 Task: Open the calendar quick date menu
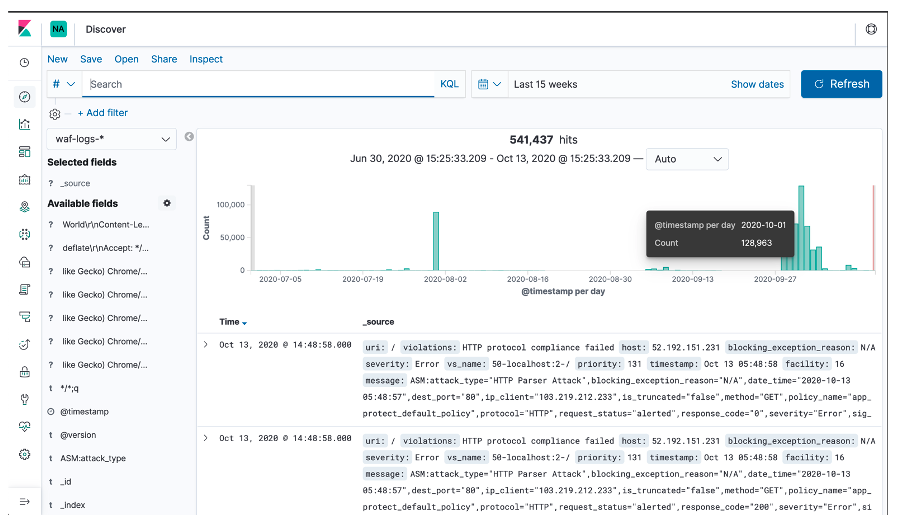tap(490, 84)
